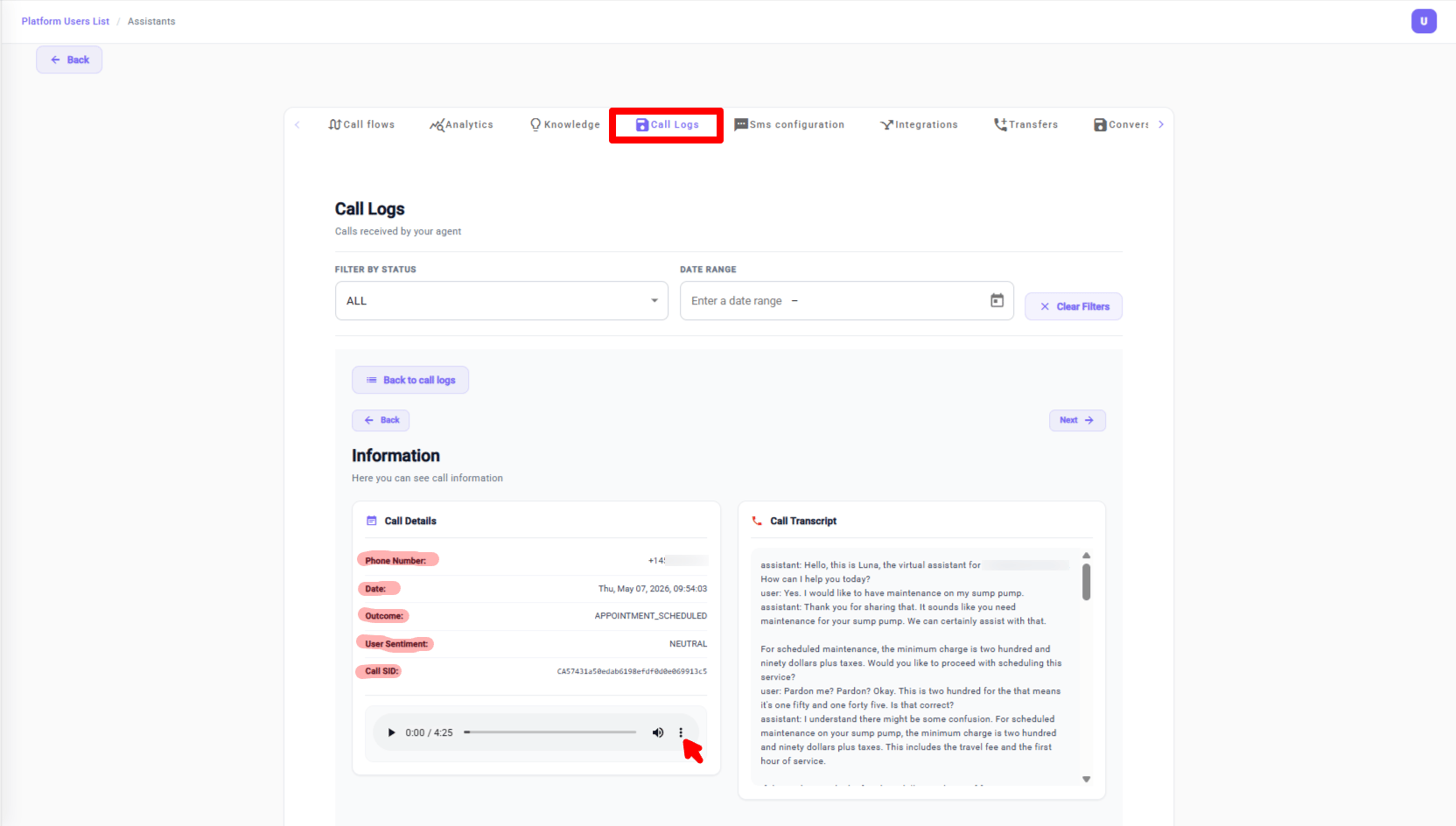Go to the Next call
The image size is (1456, 826).
[1077, 420]
